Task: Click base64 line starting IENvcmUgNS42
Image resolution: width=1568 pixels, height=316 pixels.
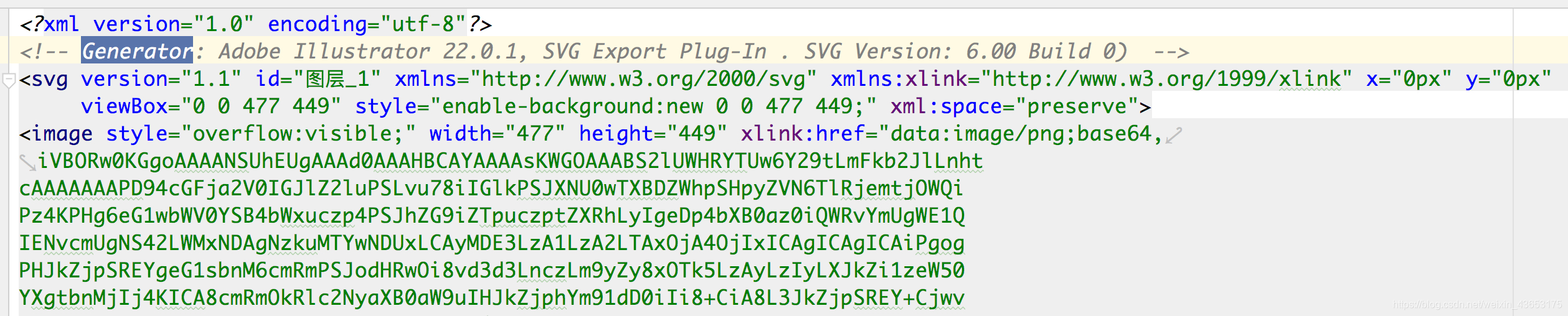Action: 492,243
